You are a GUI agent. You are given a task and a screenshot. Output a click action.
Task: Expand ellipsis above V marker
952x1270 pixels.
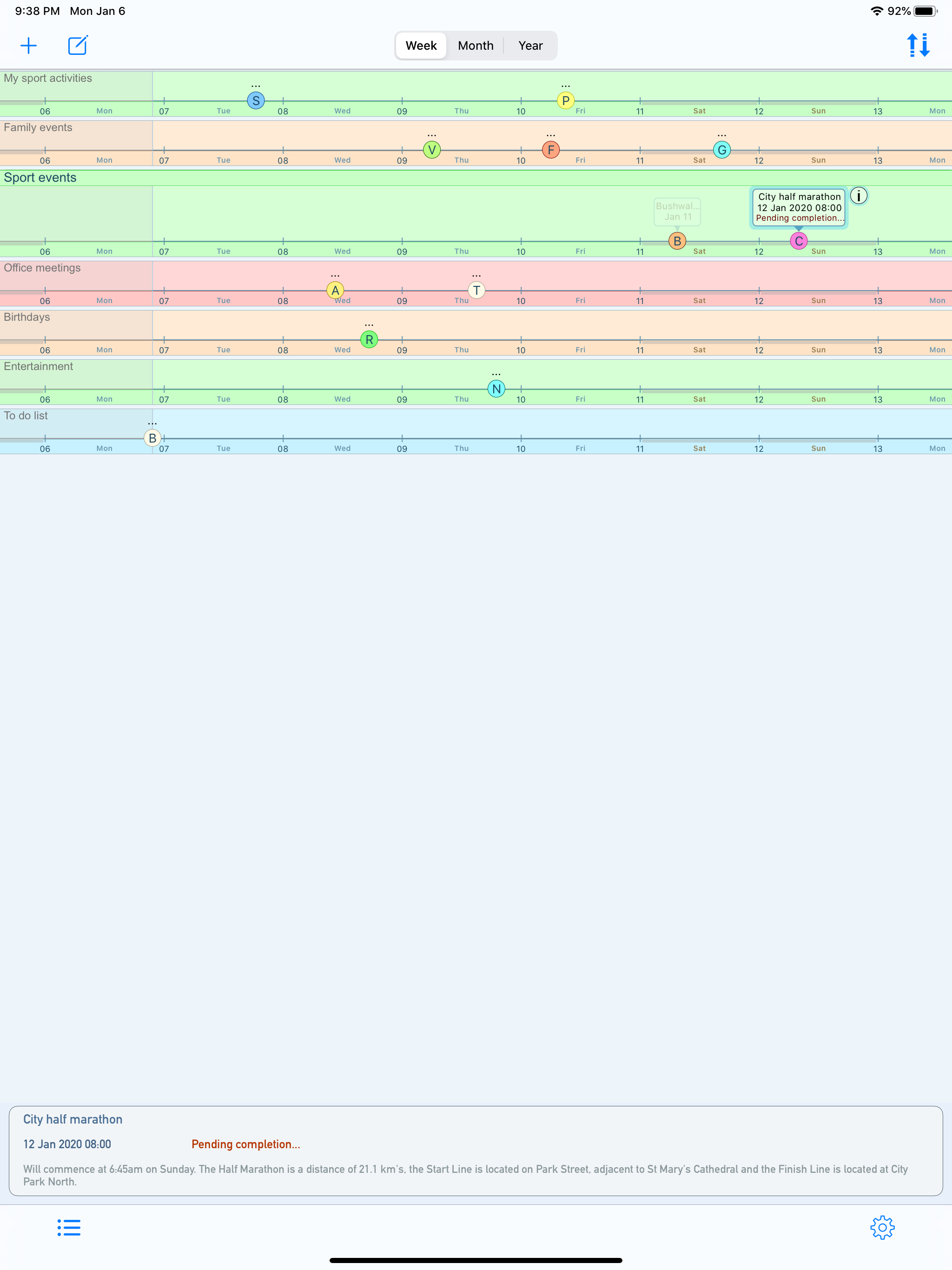(432, 135)
